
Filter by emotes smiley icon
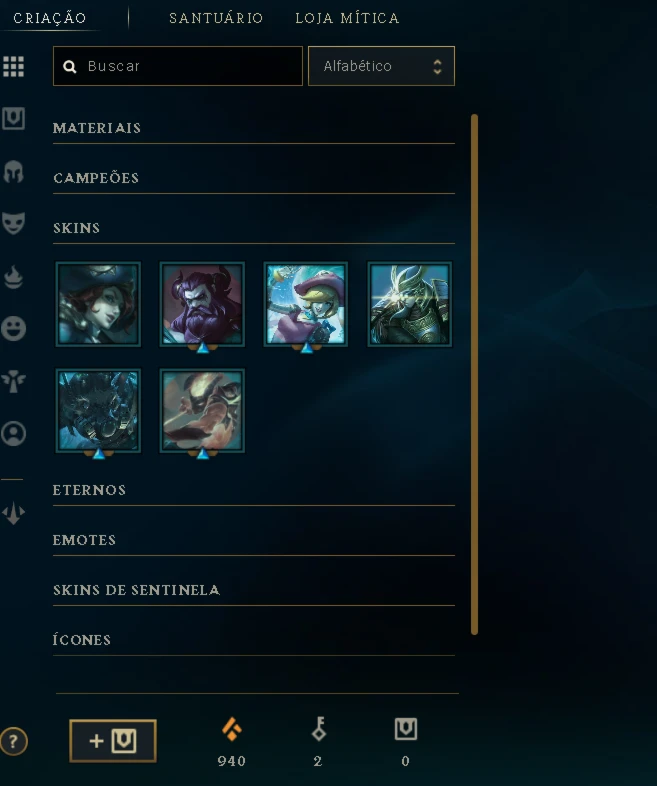pos(14,329)
